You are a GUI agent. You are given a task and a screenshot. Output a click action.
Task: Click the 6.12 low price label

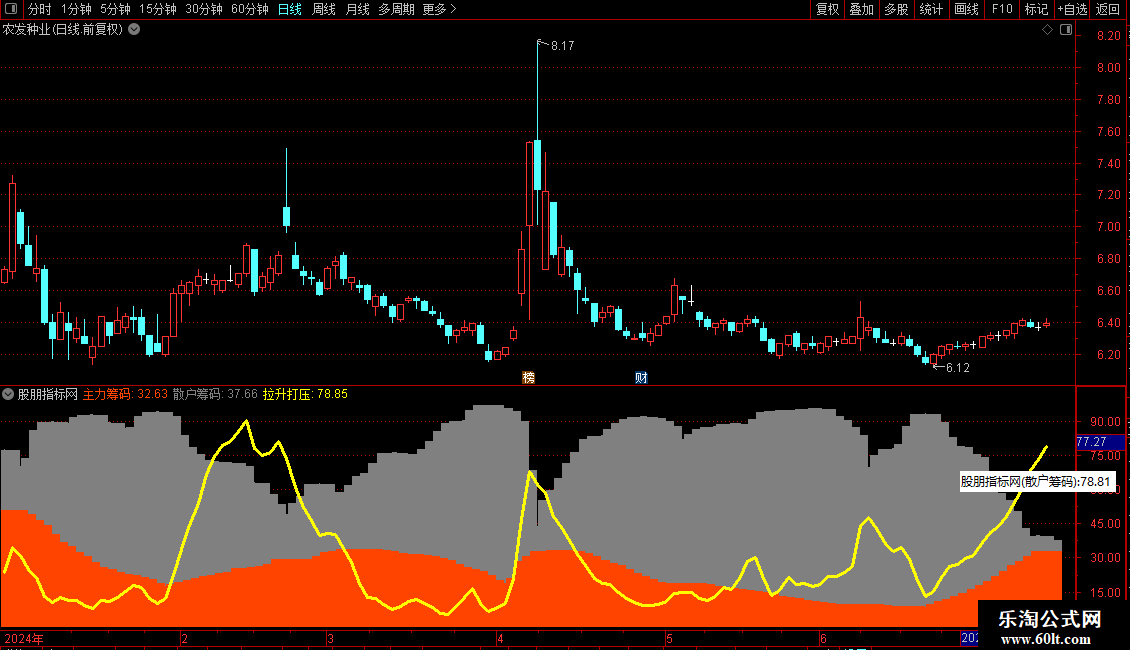(x=958, y=368)
